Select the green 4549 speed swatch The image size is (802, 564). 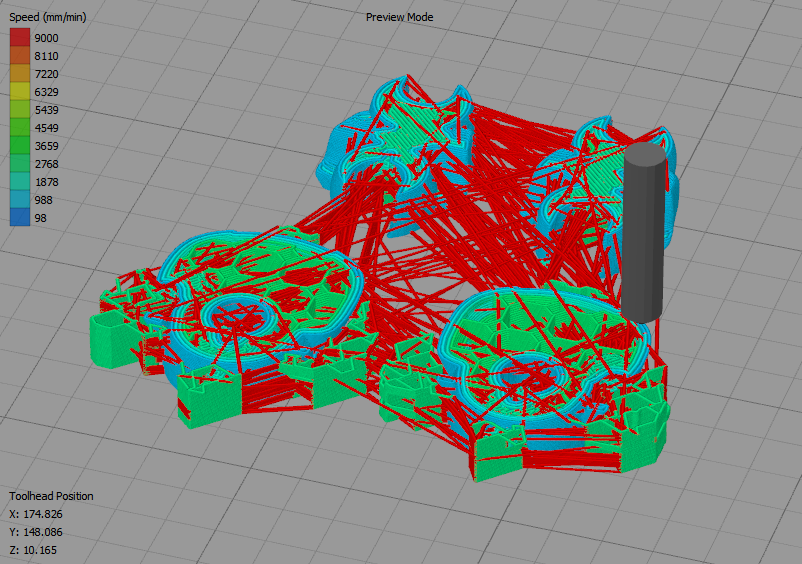pyautogui.click(x=20, y=128)
